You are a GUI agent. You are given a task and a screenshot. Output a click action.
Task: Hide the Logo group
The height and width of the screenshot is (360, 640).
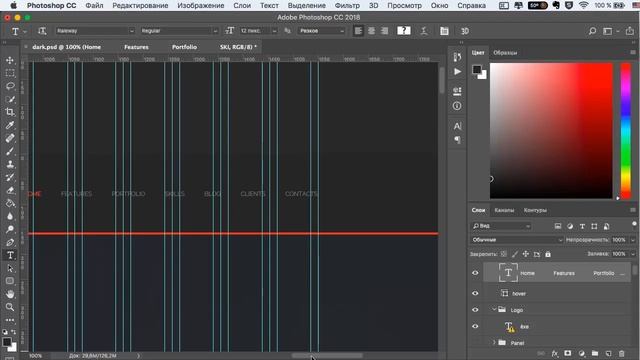click(475, 310)
